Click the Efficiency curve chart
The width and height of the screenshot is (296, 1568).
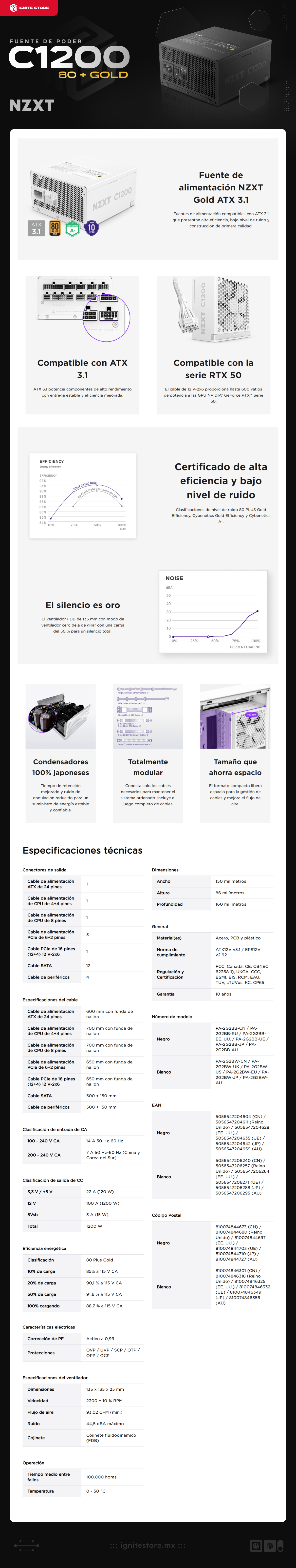point(83,495)
